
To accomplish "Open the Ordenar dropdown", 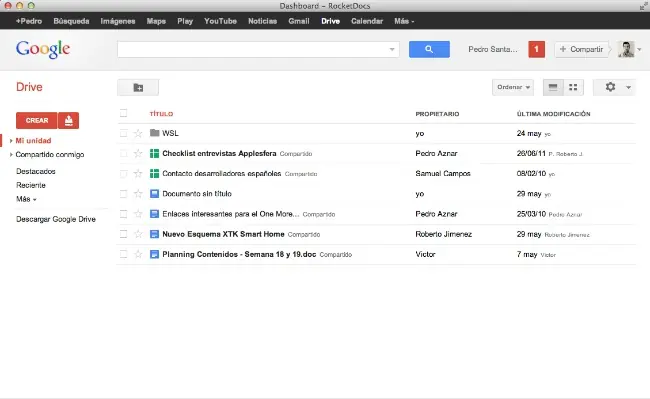I will click(x=513, y=87).
